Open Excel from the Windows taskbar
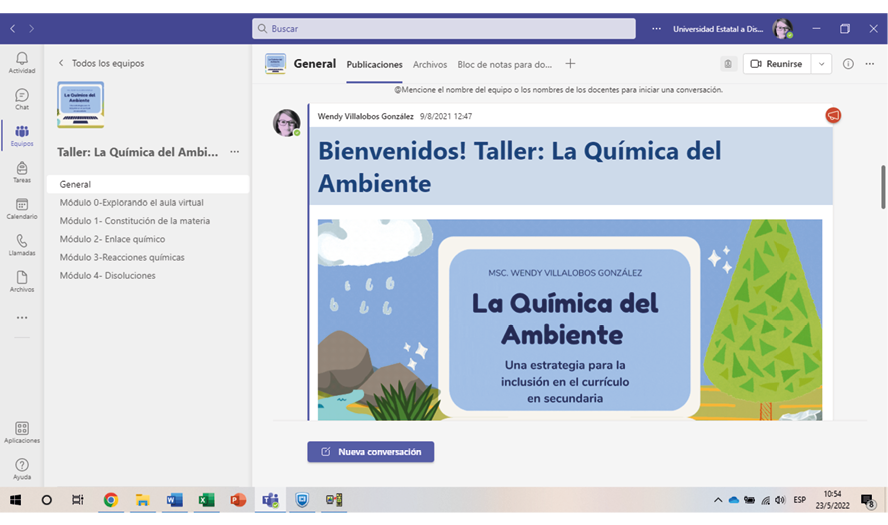The width and height of the screenshot is (888, 525). click(206, 499)
